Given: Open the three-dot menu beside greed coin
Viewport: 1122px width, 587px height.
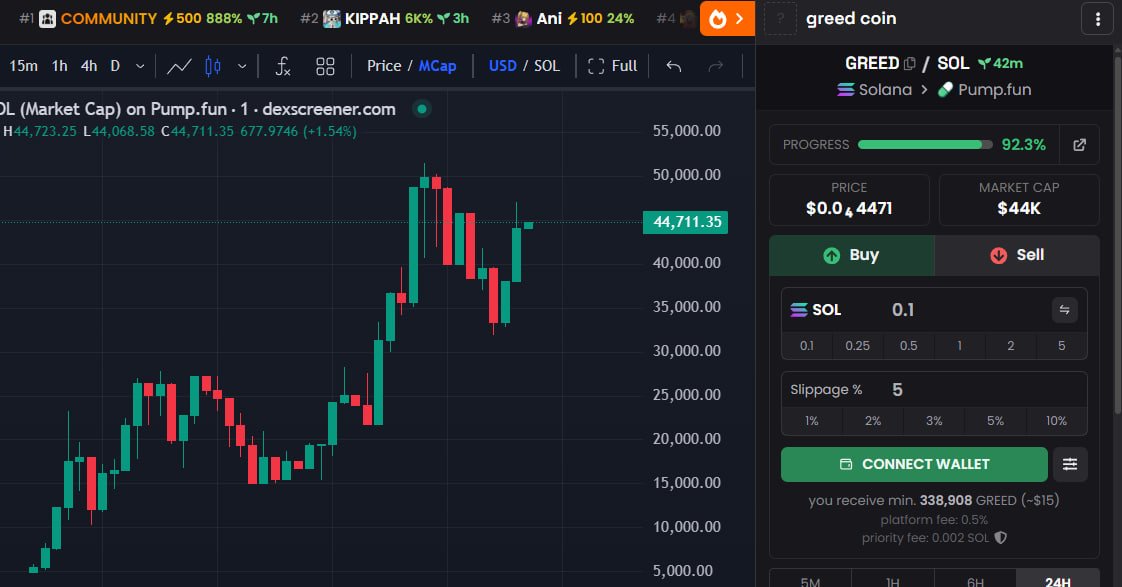Looking at the screenshot, I should click(x=1098, y=19).
